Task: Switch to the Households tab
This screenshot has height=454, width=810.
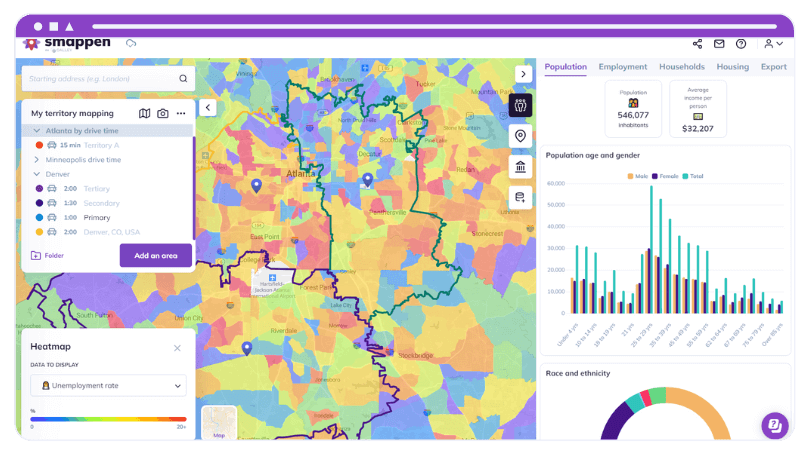Action: point(682,67)
